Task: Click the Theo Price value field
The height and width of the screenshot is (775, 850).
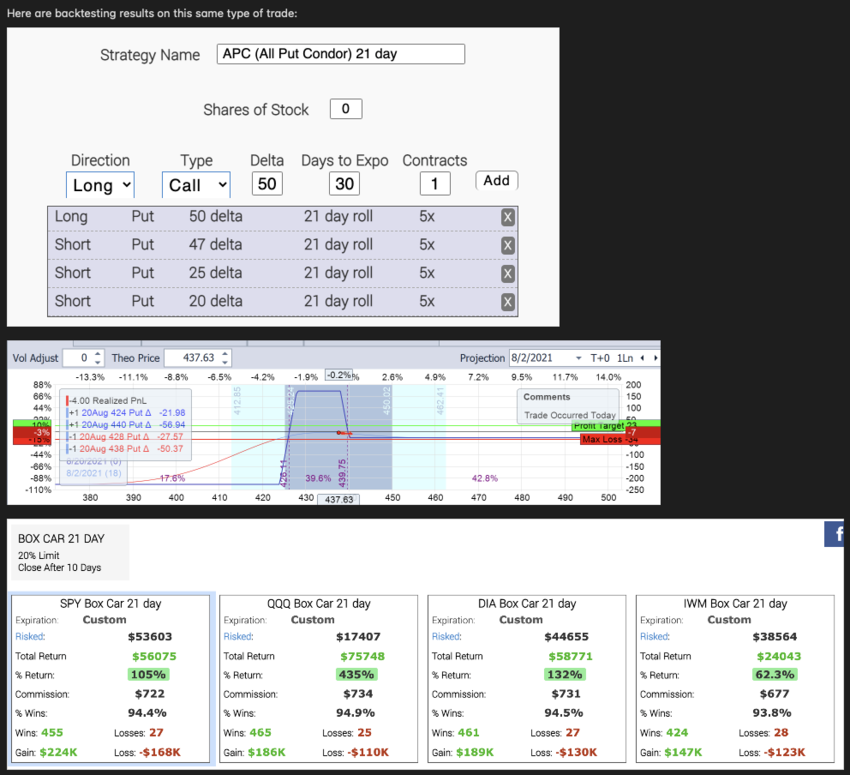Action: (x=192, y=358)
